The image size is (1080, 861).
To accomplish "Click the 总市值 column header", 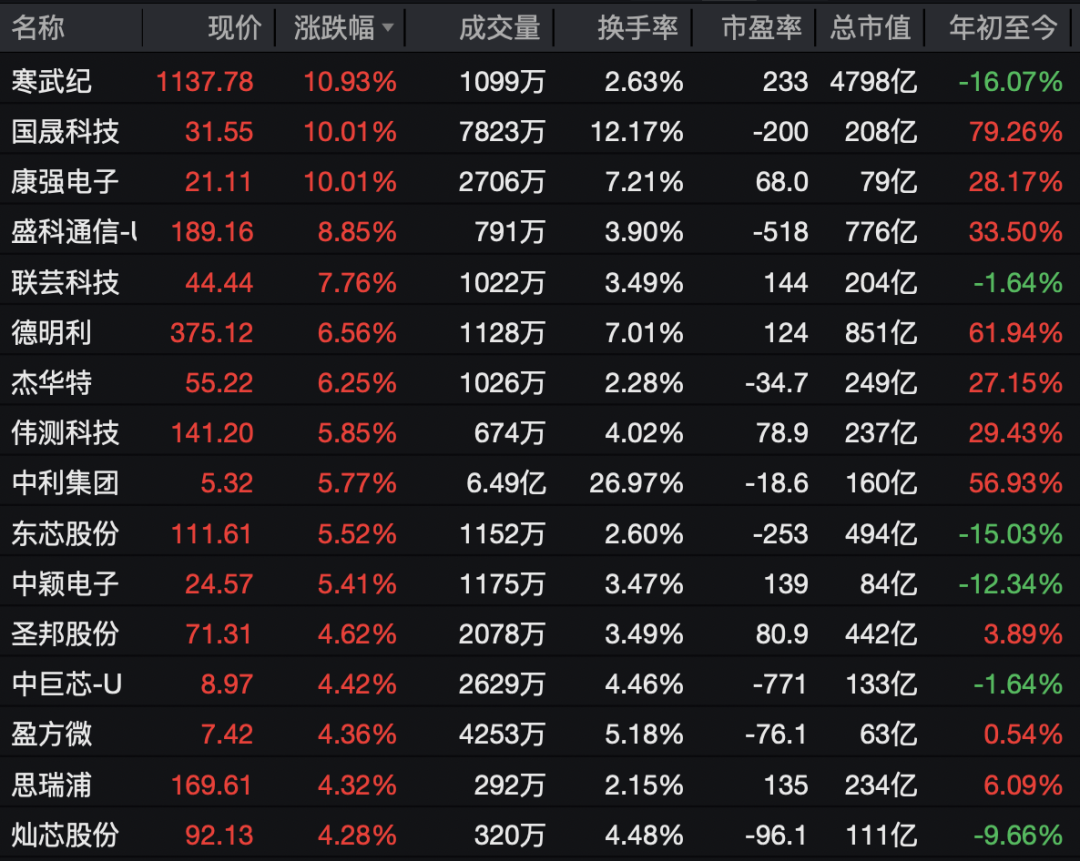I will pos(870,28).
